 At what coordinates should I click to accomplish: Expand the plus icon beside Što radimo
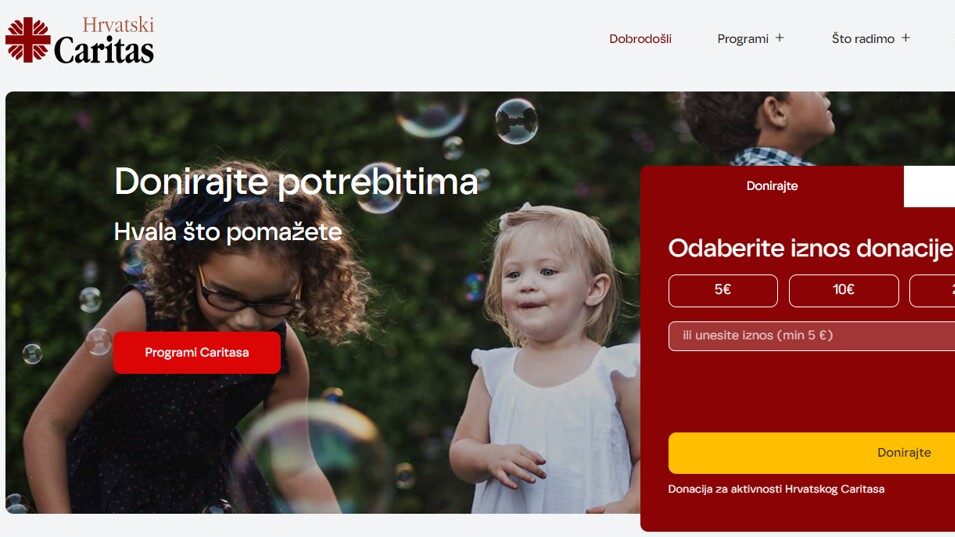tap(906, 38)
